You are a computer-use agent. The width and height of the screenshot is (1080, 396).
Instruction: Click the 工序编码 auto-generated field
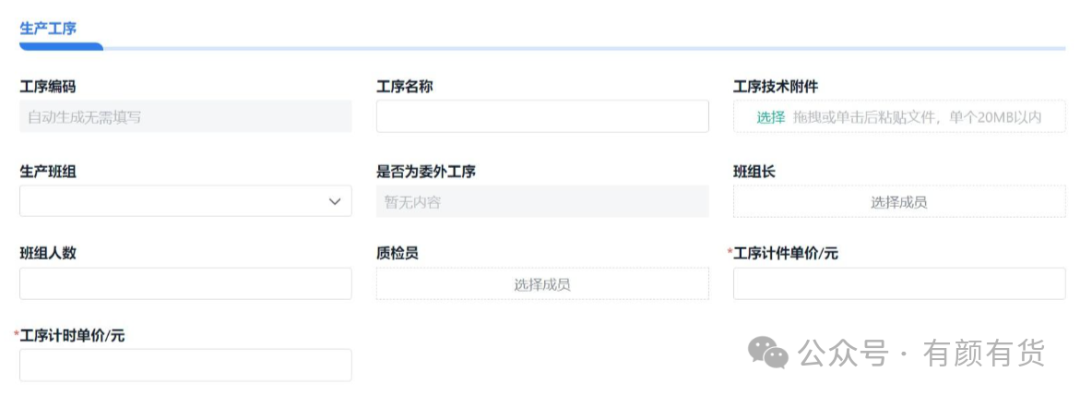coord(185,116)
